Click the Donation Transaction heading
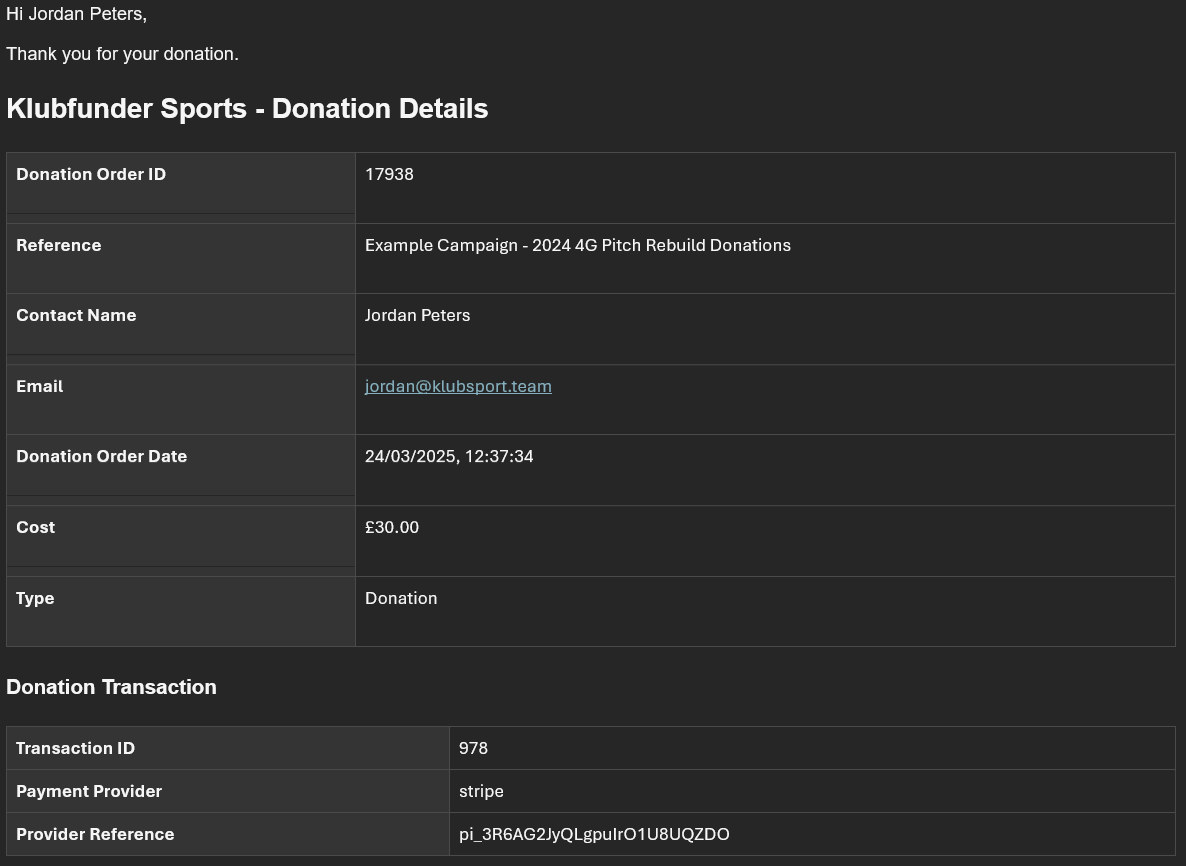 coord(111,687)
